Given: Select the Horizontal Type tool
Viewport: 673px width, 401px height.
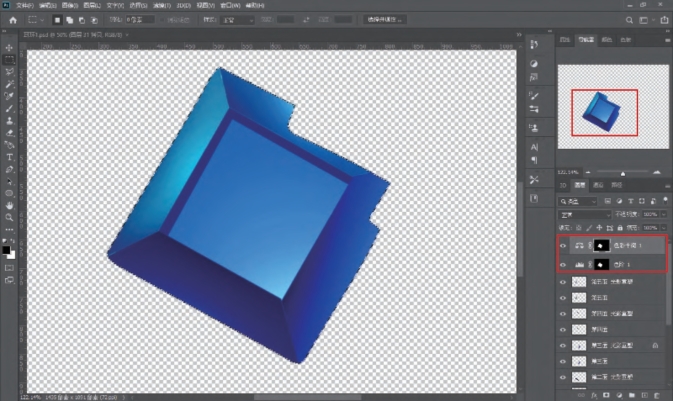Looking at the screenshot, I should (9, 157).
